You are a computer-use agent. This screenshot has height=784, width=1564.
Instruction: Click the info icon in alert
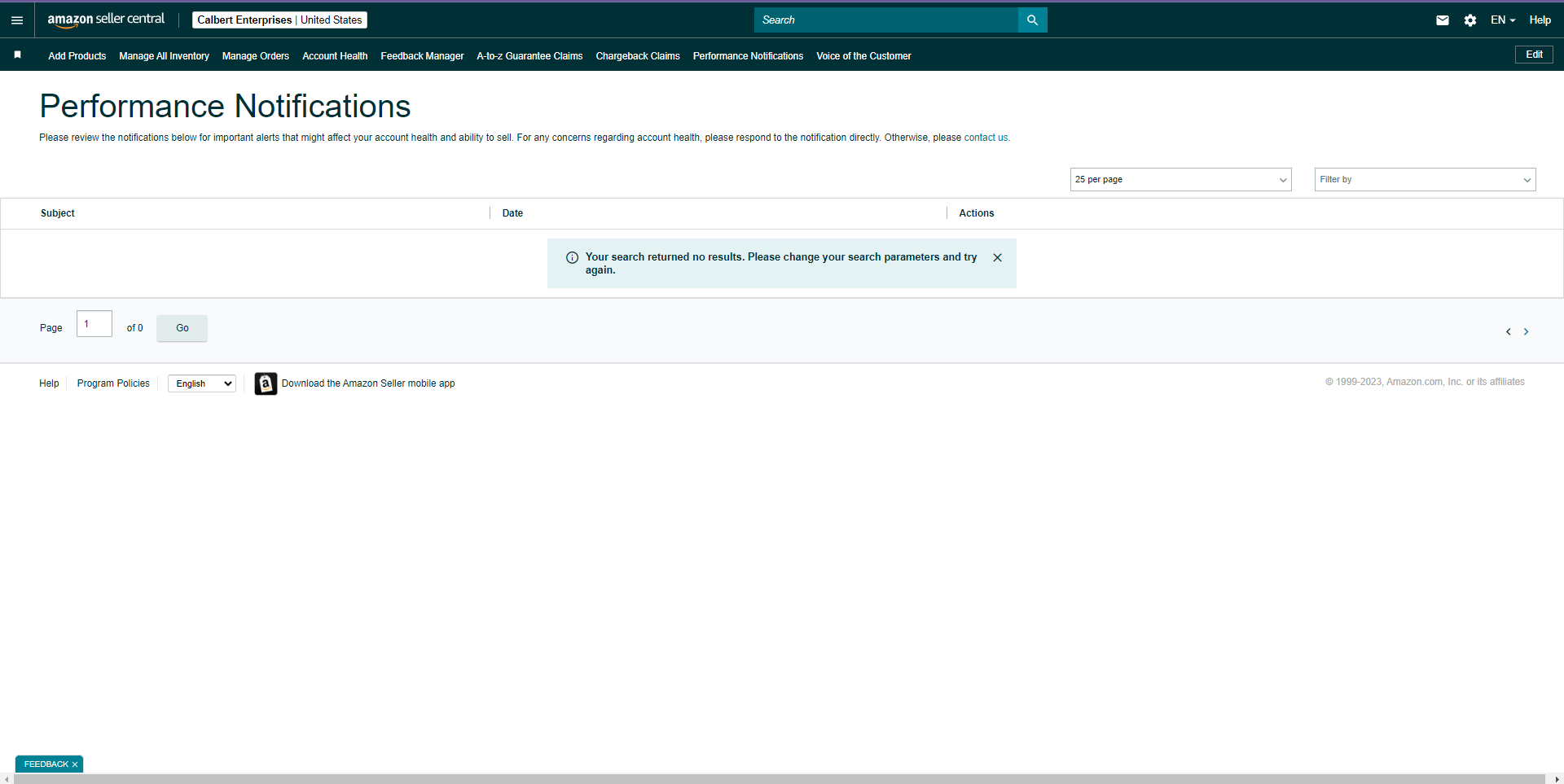point(572,257)
